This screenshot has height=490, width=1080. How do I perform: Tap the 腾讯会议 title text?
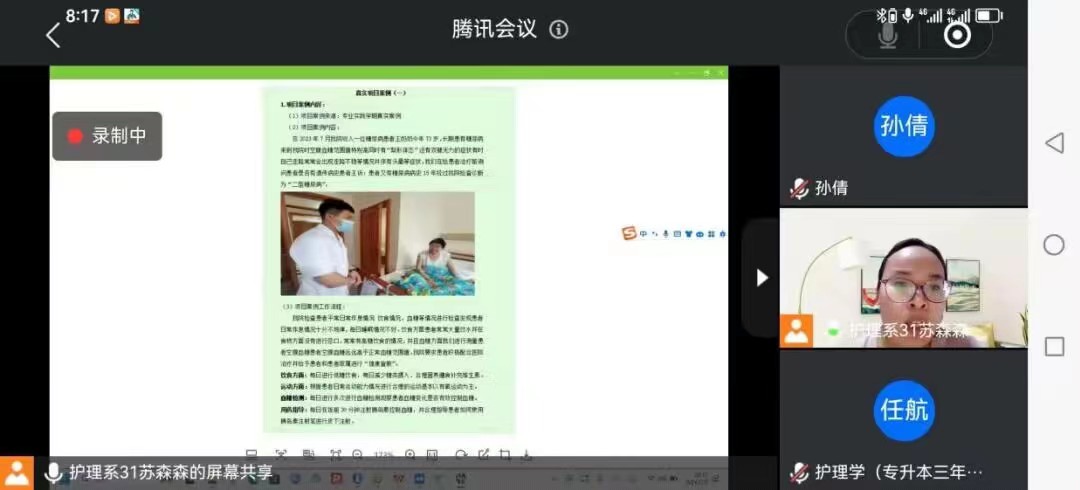494,30
